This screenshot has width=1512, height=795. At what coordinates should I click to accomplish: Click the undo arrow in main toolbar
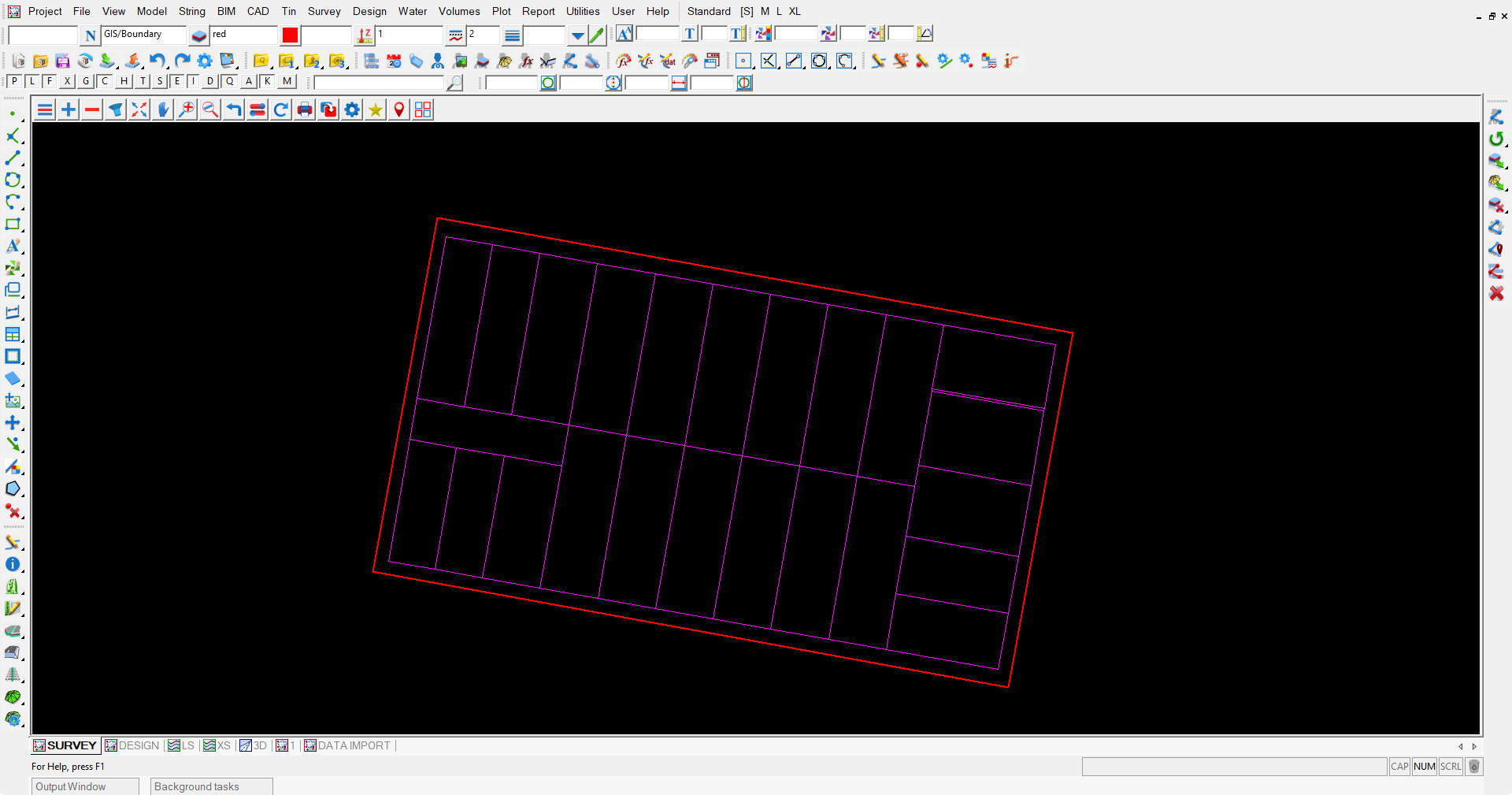(x=157, y=61)
